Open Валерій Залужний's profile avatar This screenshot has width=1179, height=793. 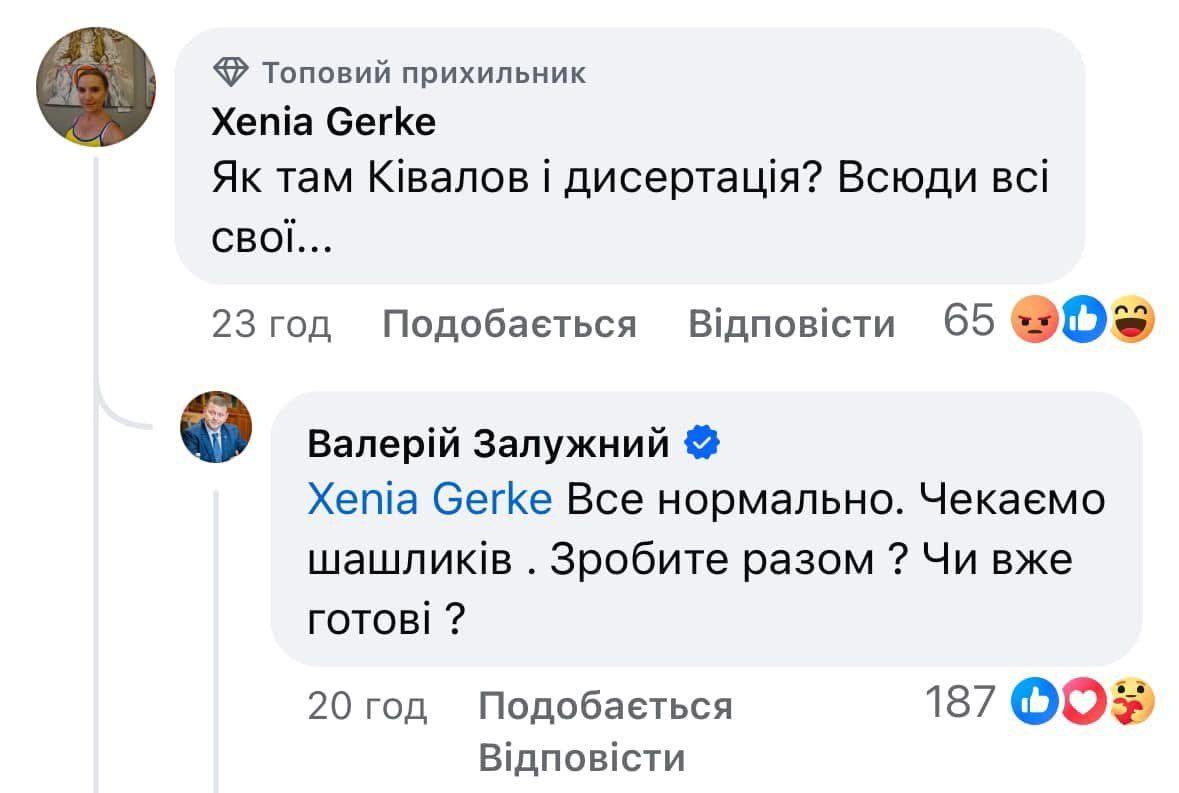click(216, 427)
